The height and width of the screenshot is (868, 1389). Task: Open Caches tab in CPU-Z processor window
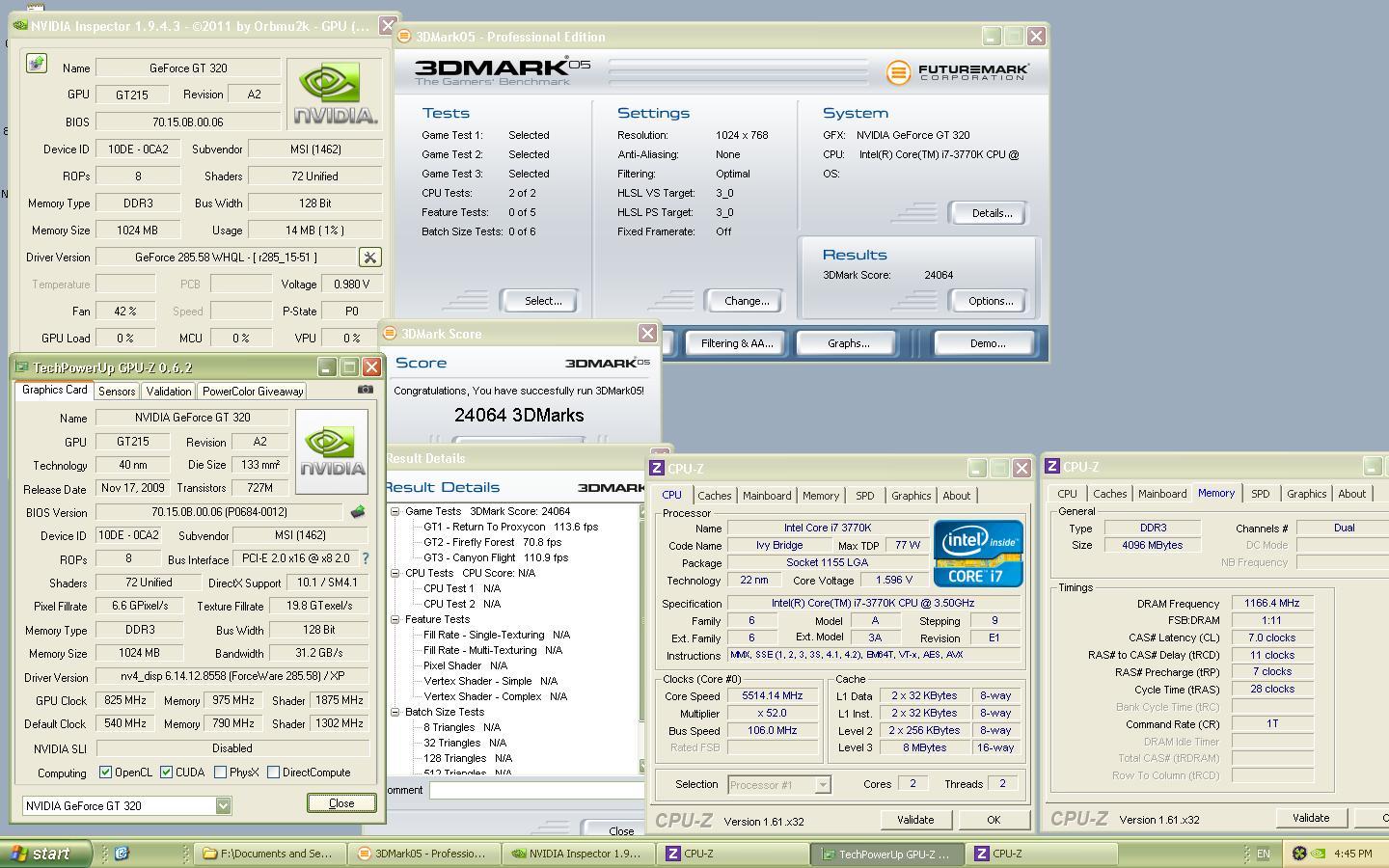[x=715, y=496]
